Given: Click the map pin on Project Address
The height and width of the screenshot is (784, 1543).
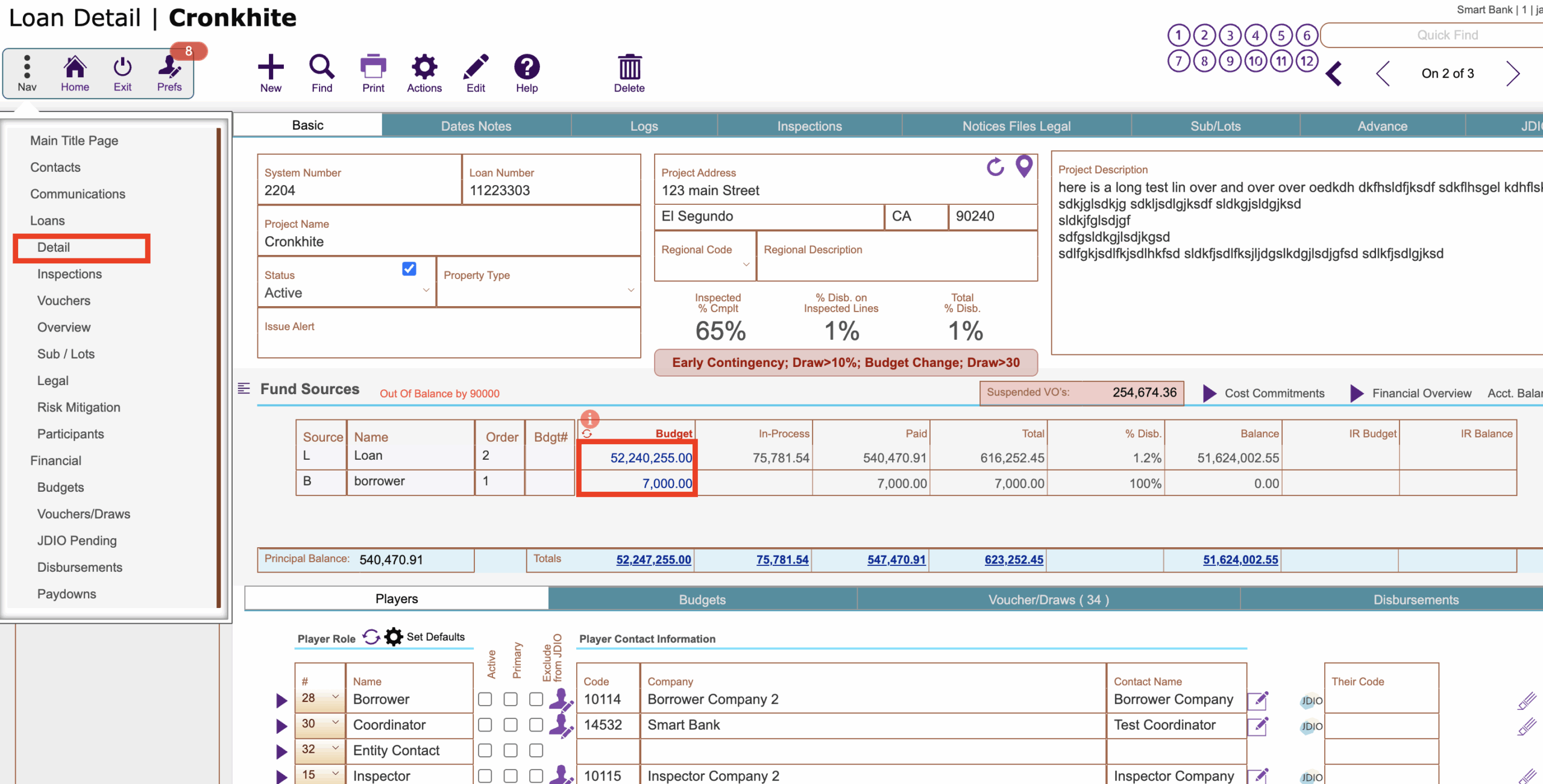Looking at the screenshot, I should click(1024, 166).
